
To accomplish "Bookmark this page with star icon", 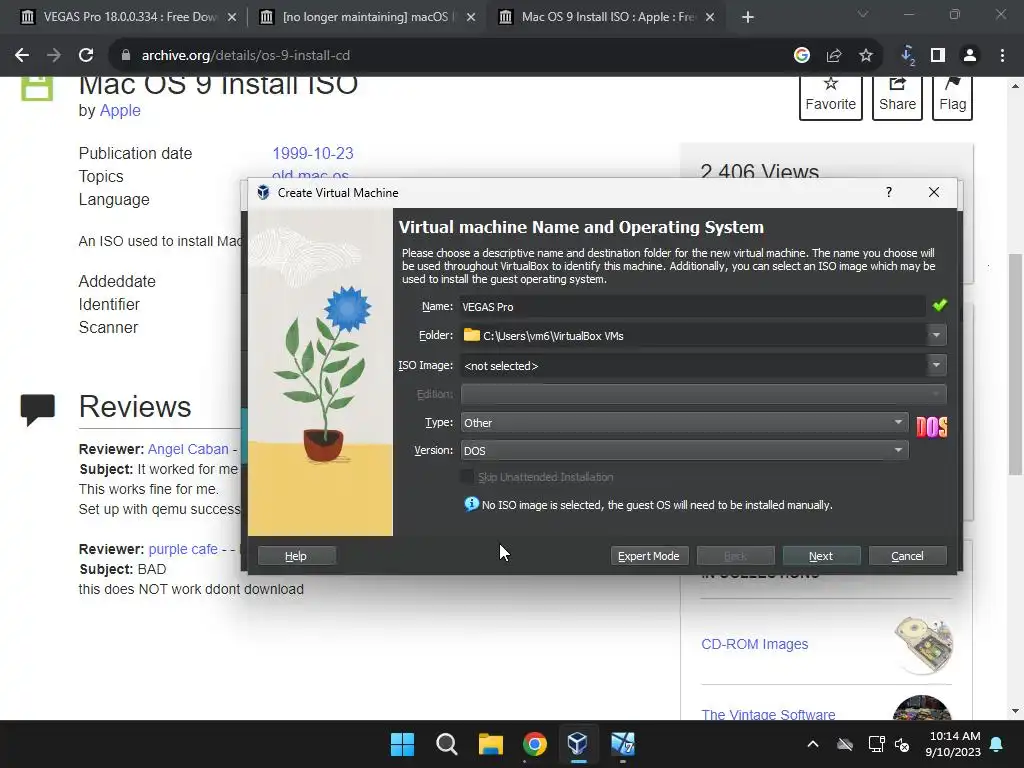I will click(x=865, y=56).
